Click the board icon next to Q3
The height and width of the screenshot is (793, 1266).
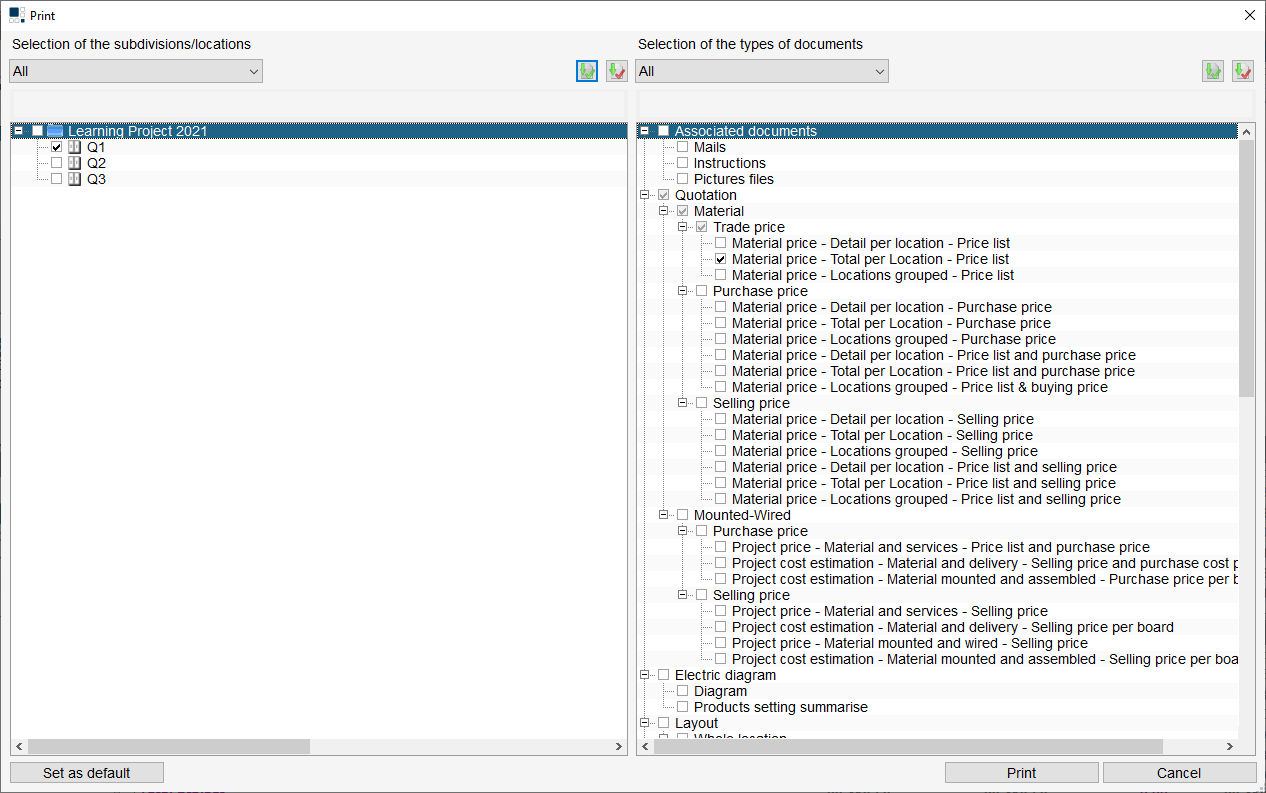click(x=74, y=179)
